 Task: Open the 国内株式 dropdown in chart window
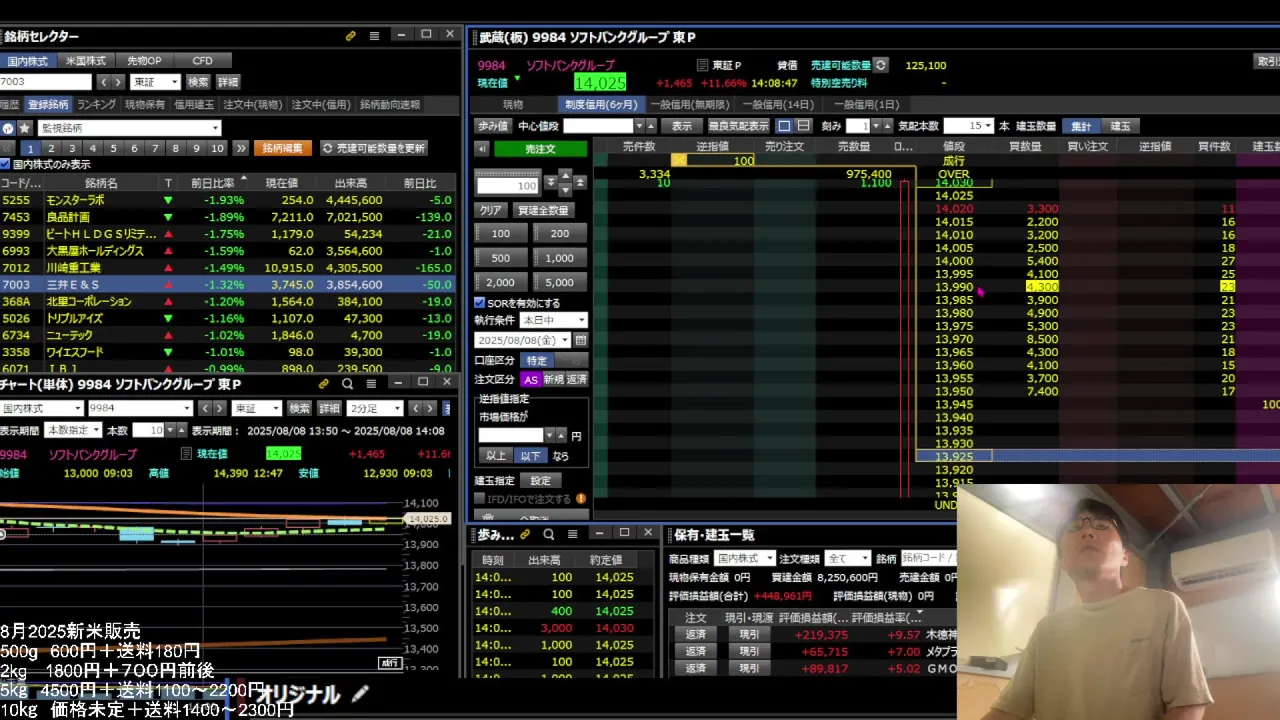click(42, 408)
